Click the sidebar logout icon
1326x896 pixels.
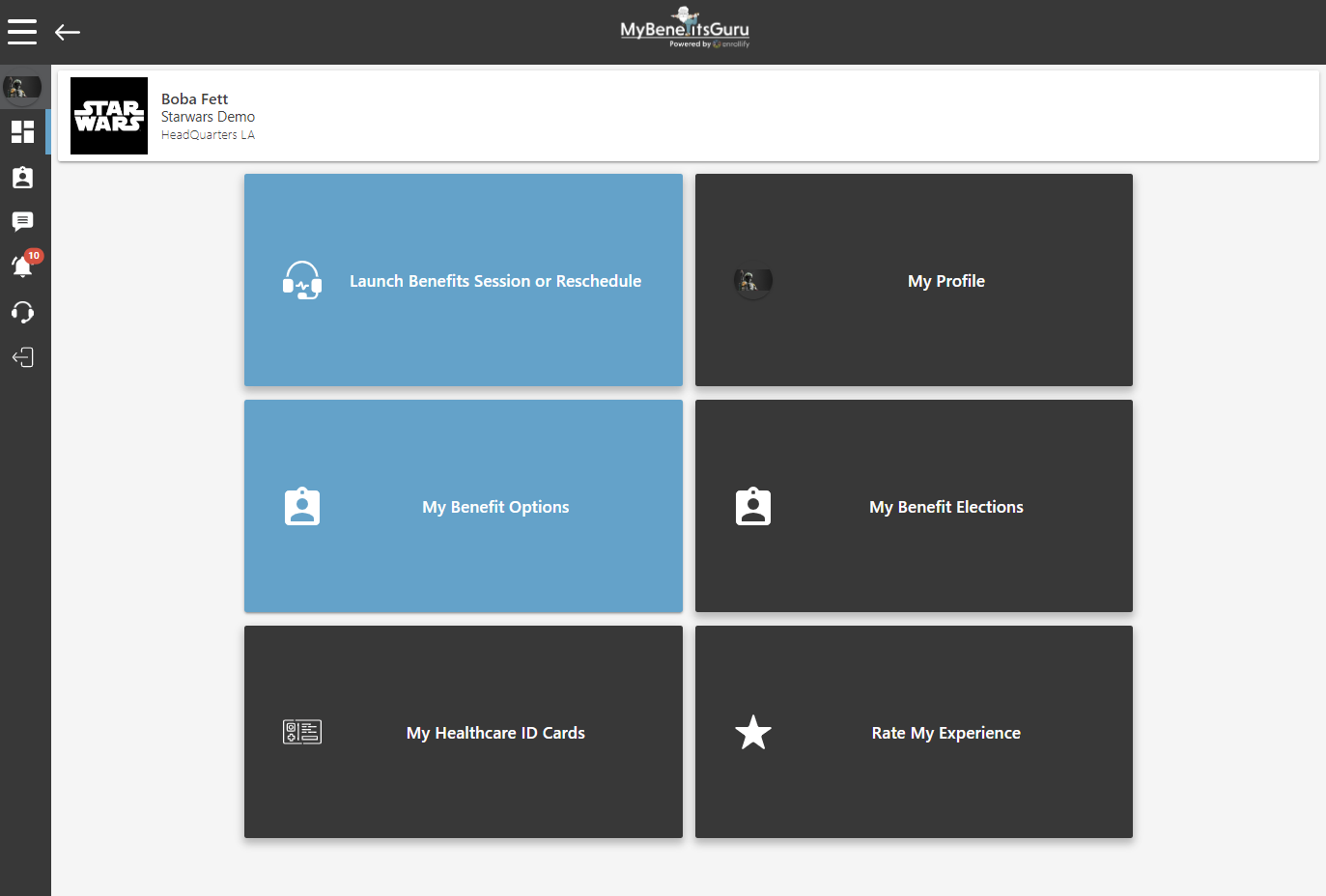[x=23, y=357]
